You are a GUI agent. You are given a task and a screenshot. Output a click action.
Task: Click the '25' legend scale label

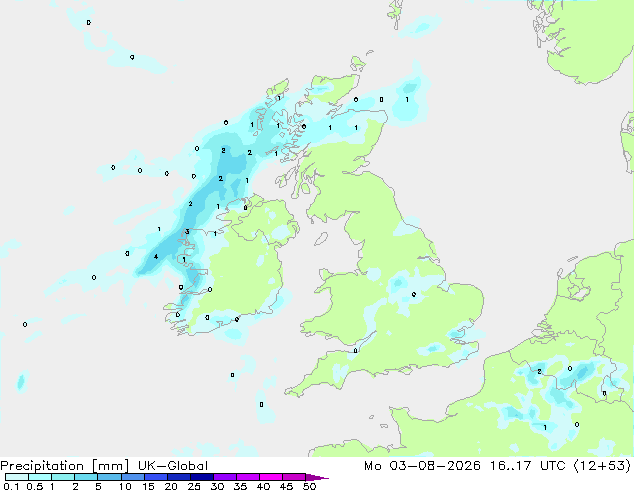[194, 486]
